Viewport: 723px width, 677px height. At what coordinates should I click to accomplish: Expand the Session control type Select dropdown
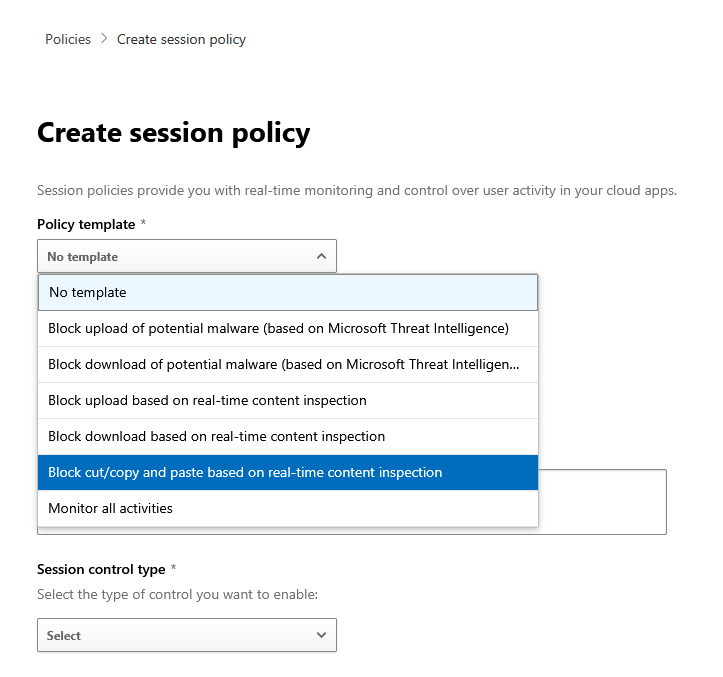(x=187, y=635)
